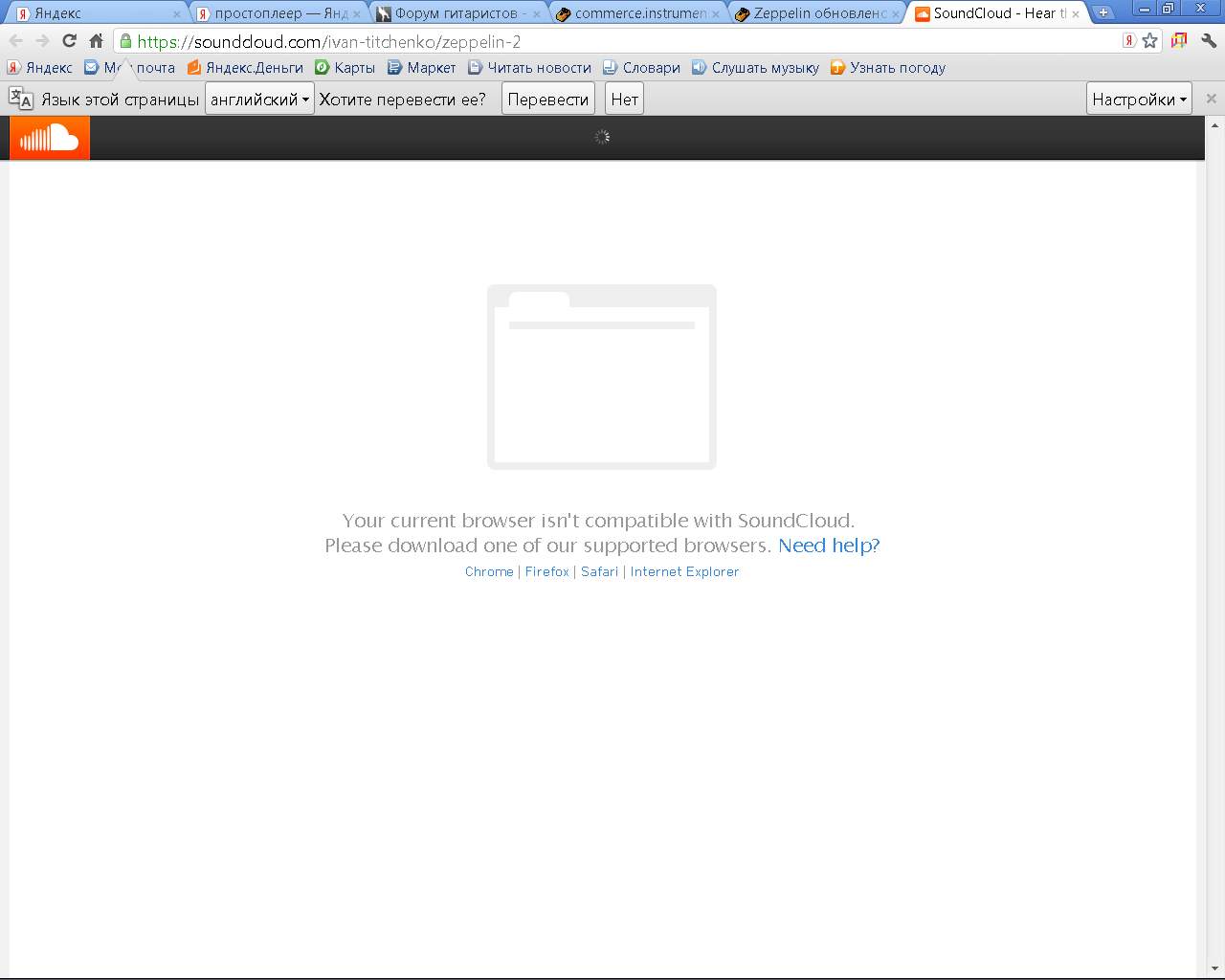Minimize the browser window
Viewport: 1225px width, 980px height.
pos(1145,9)
